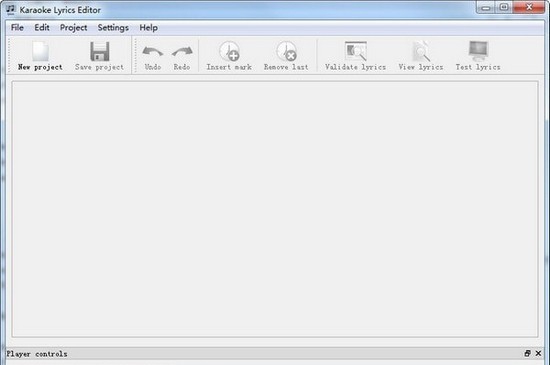Viewport: 550px width, 365px height.
Task: Maximize the Karaoke Lyrics Editor window
Action: click(x=504, y=7)
